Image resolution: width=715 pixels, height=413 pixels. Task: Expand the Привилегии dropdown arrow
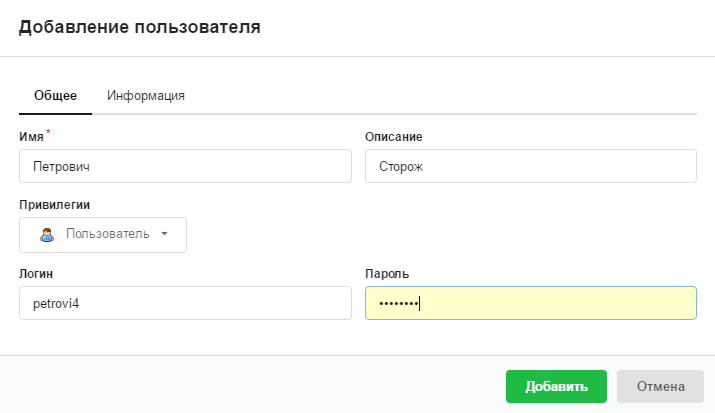(x=164, y=234)
